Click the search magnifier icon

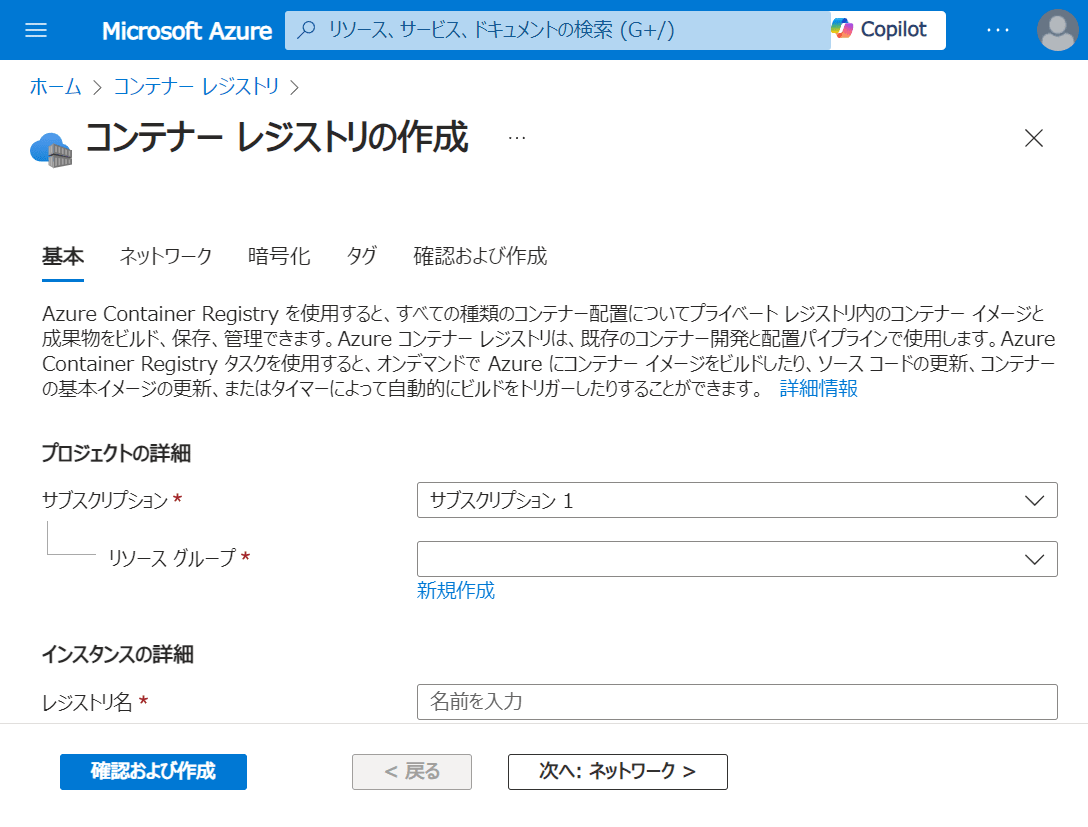pos(306,29)
